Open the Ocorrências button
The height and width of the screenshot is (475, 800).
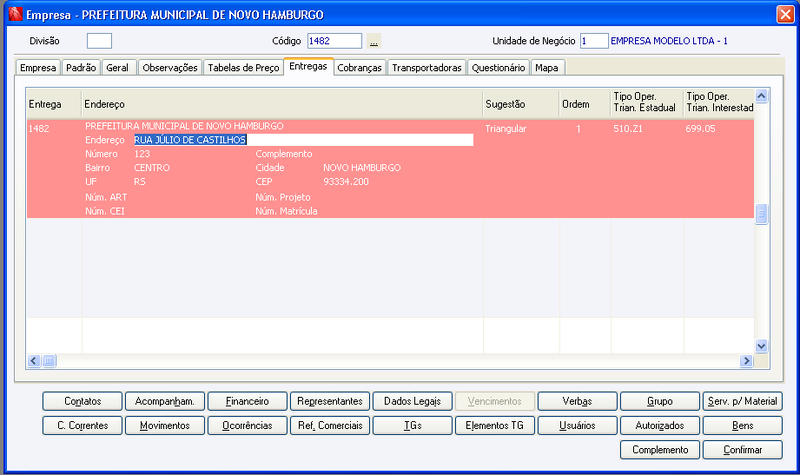click(247, 426)
